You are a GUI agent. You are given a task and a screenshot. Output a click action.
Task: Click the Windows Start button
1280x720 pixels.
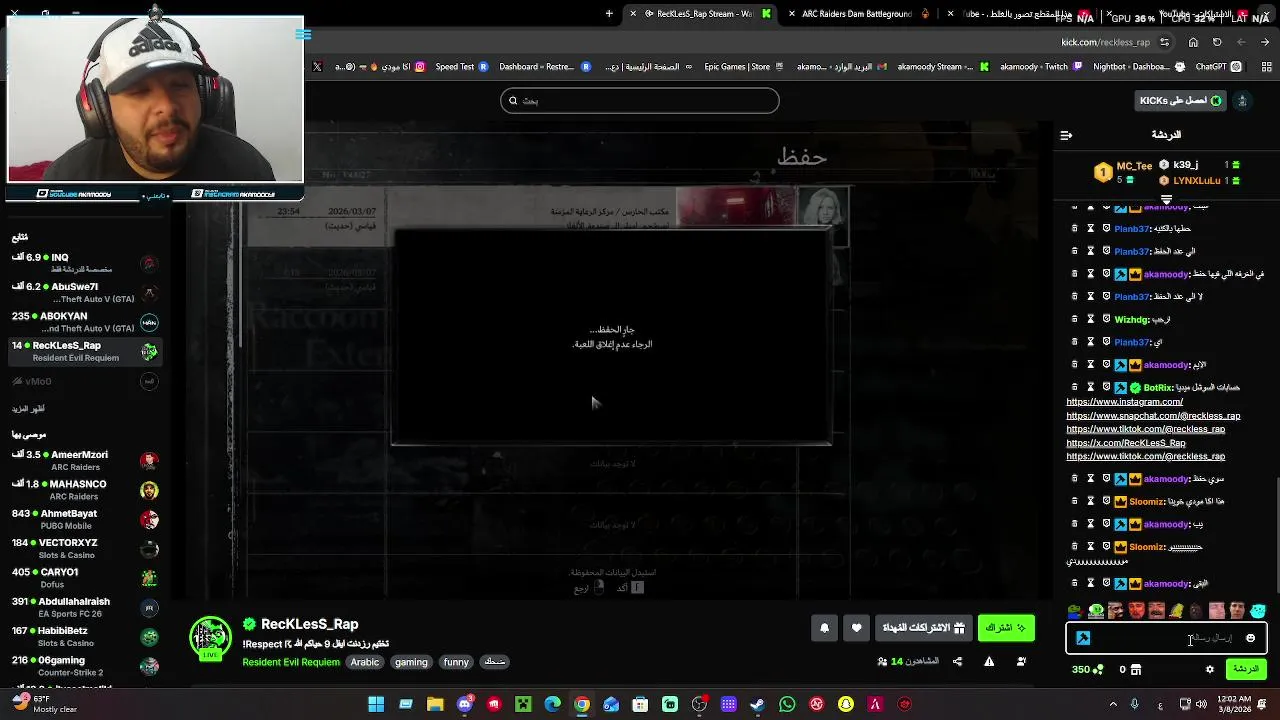[x=376, y=704]
